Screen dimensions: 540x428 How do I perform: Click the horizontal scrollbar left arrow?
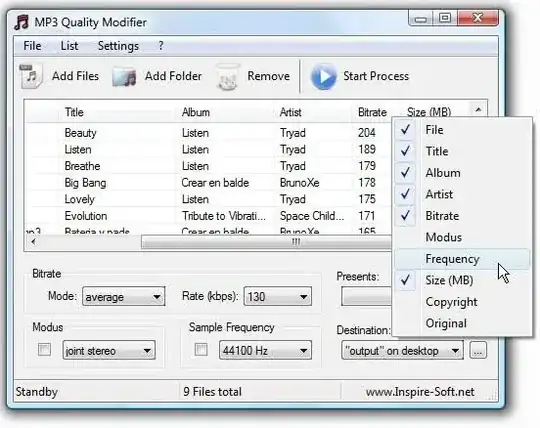(33, 242)
